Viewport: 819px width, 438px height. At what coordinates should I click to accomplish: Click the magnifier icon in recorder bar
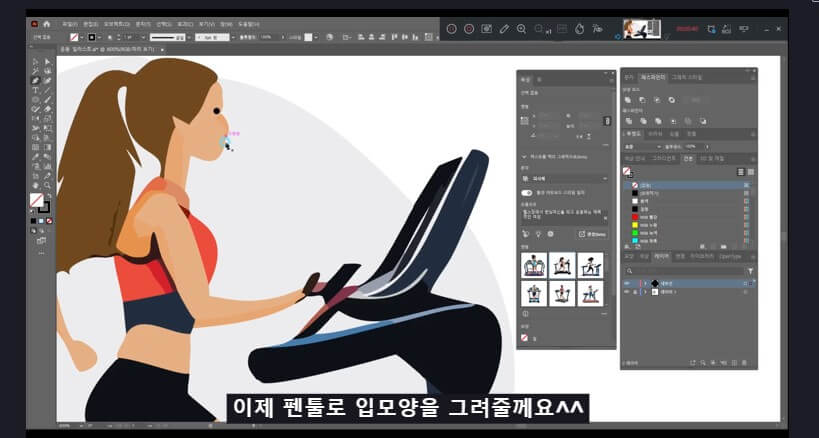[521, 29]
